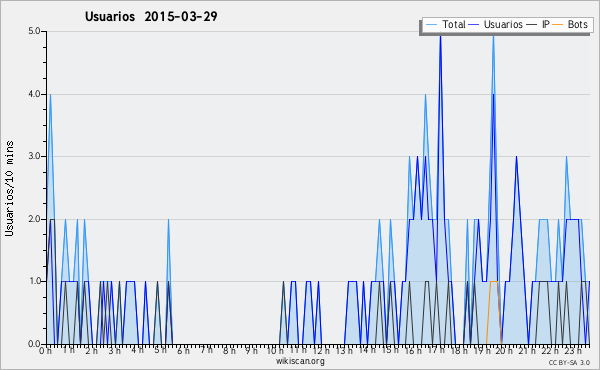600x370 pixels.
Task: Click the "Total" legend label
Action: click(454, 24)
